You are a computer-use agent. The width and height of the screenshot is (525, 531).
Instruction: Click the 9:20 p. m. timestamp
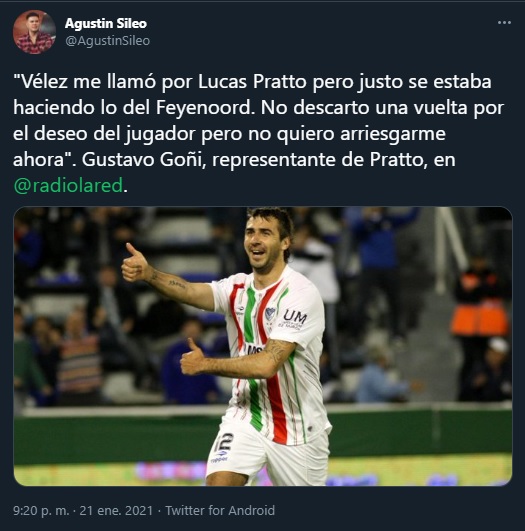pos(41,510)
